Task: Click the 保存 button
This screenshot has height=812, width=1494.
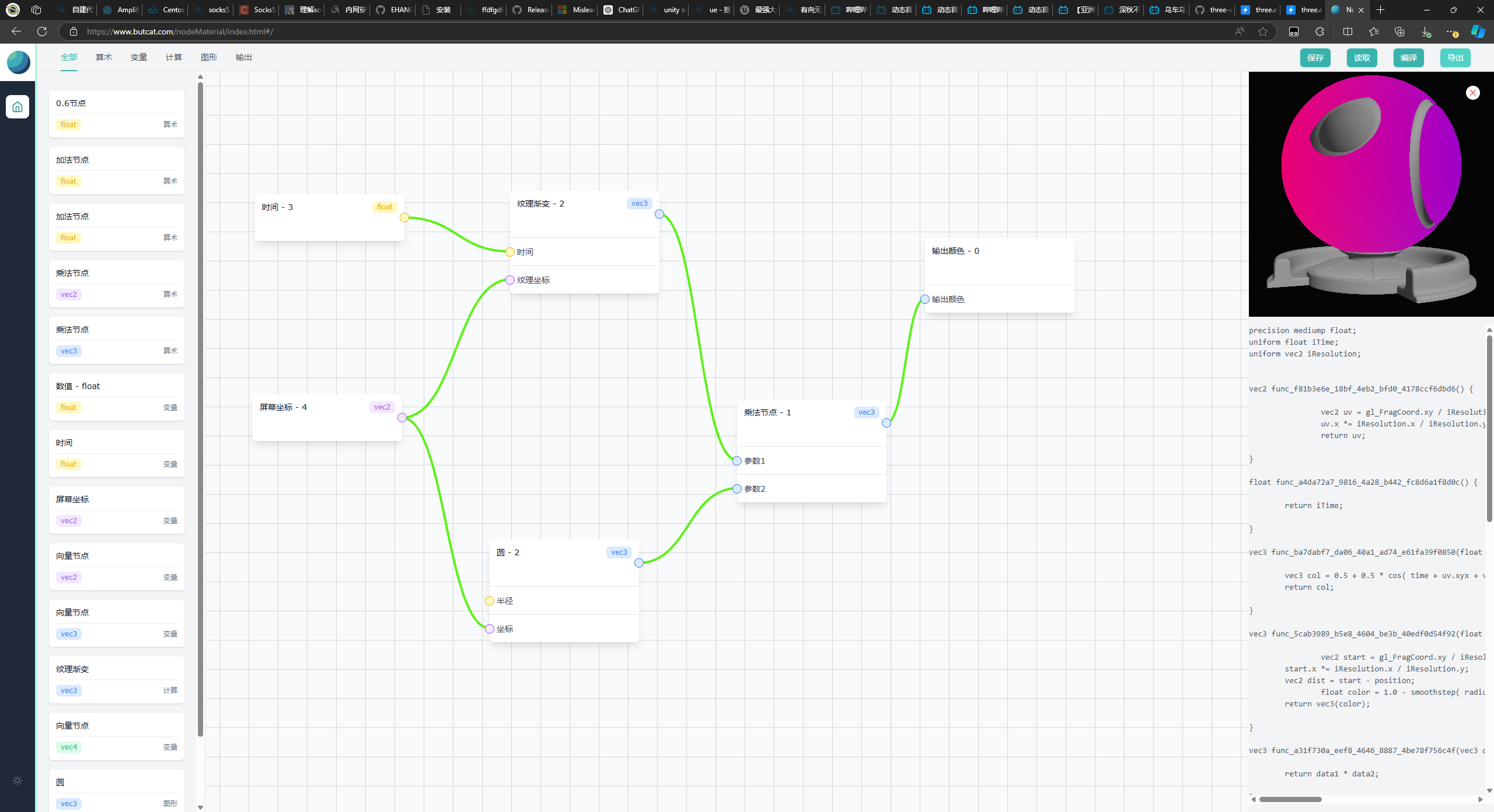Action: pyautogui.click(x=1315, y=58)
